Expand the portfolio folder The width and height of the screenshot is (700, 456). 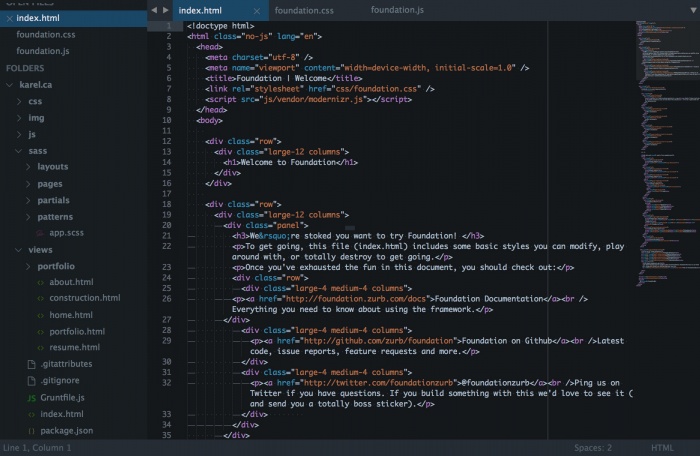(x=29, y=266)
